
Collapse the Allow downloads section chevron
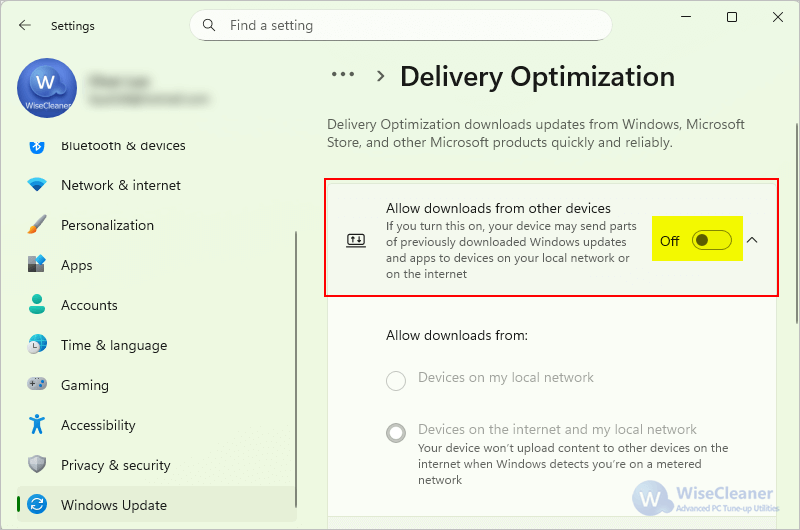pyautogui.click(x=752, y=240)
